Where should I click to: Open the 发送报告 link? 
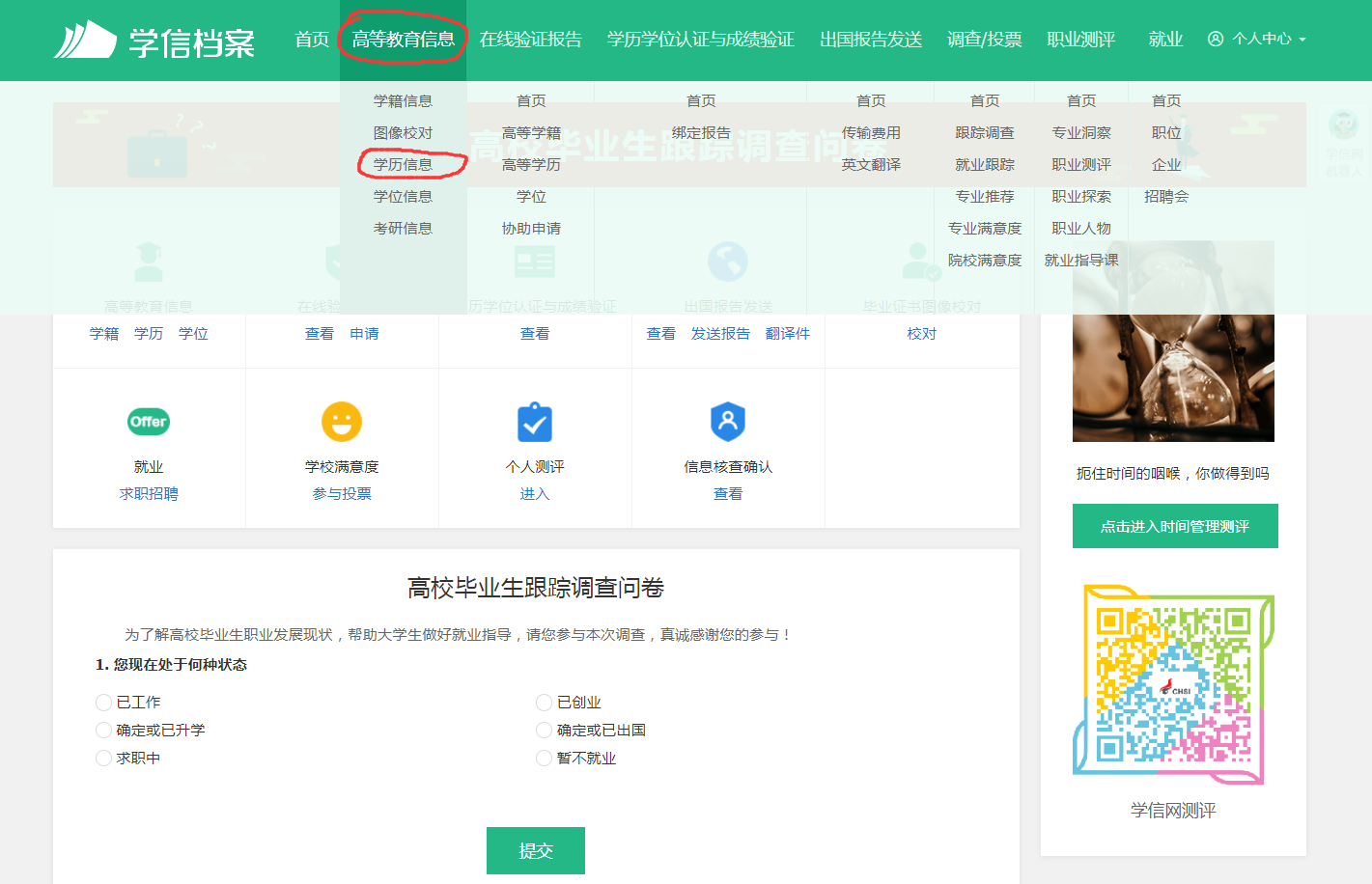[x=720, y=333]
